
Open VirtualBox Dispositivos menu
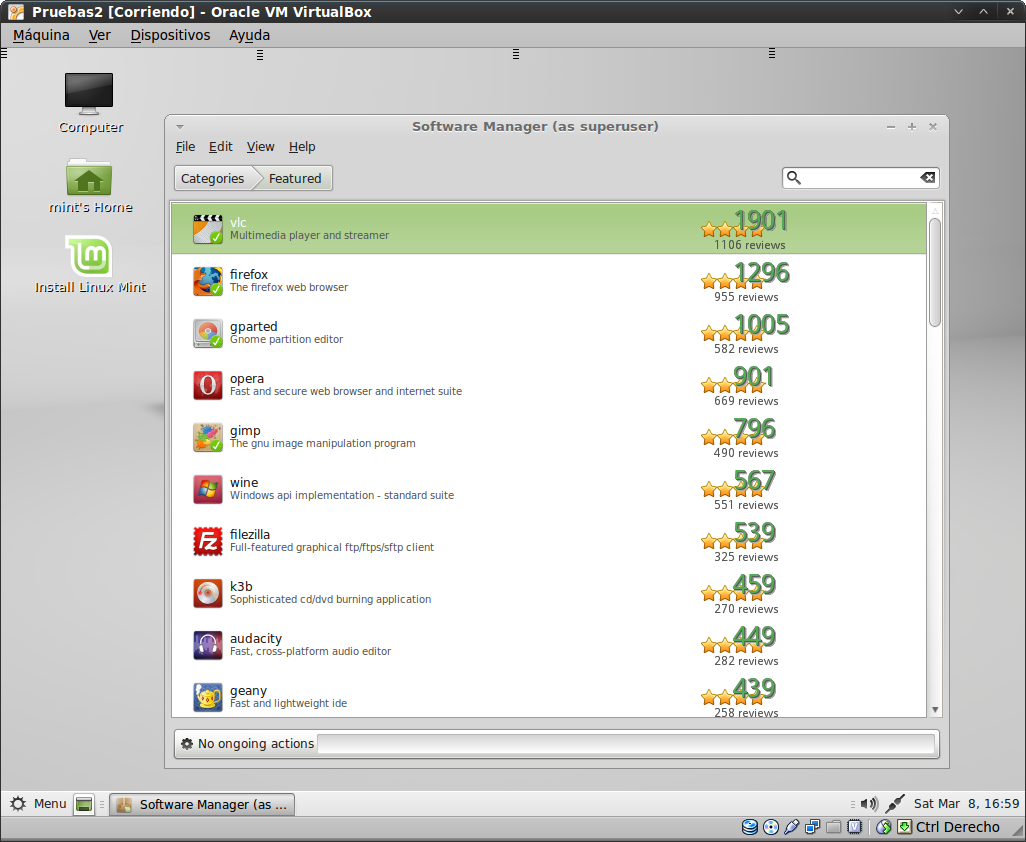[170, 35]
